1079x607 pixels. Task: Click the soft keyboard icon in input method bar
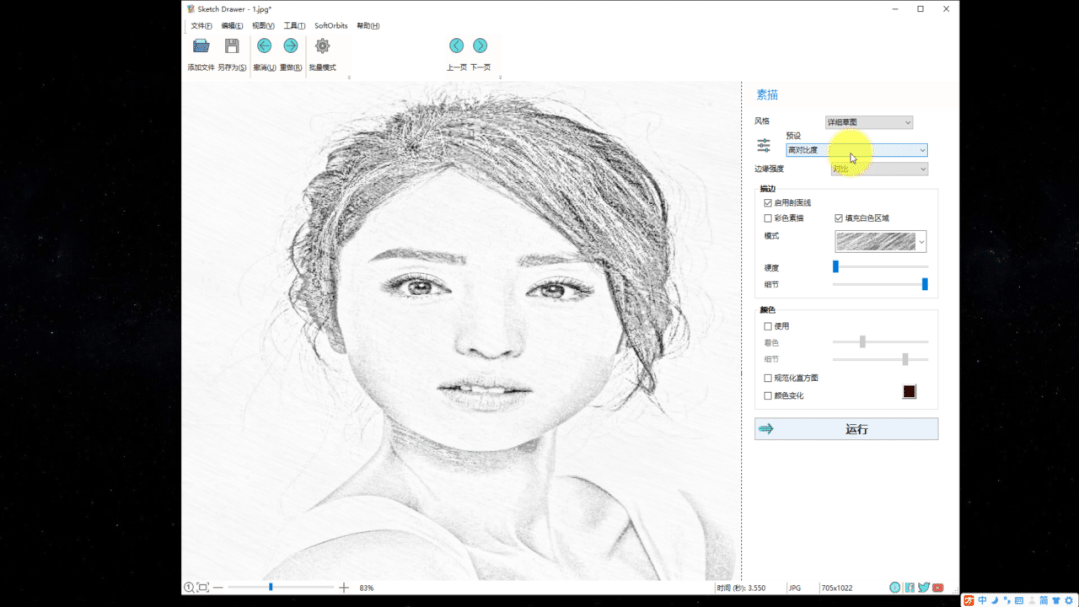click(x=1019, y=601)
